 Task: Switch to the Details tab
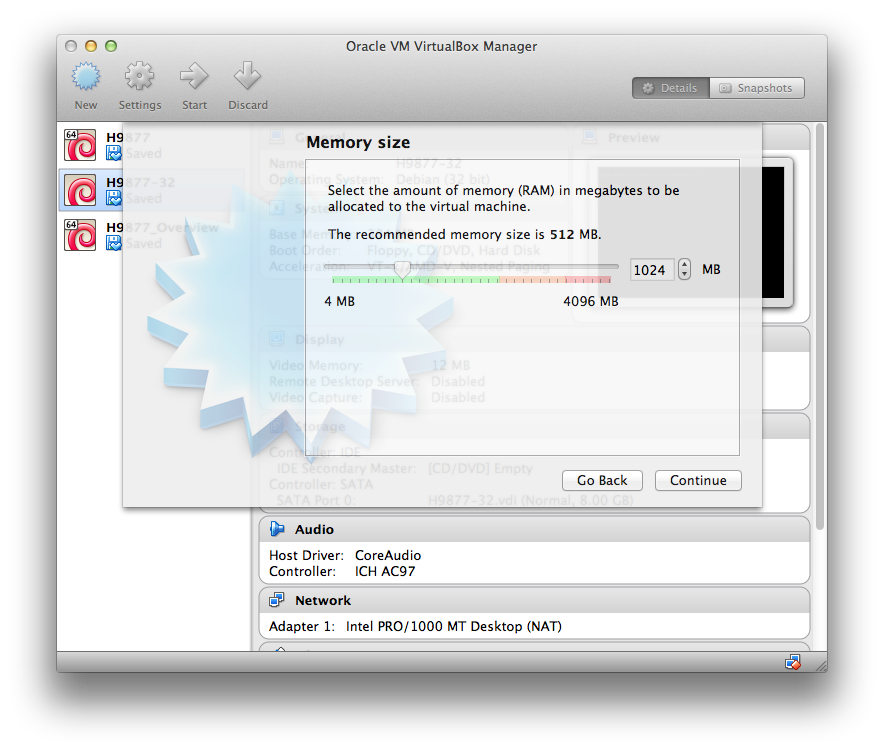[670, 88]
